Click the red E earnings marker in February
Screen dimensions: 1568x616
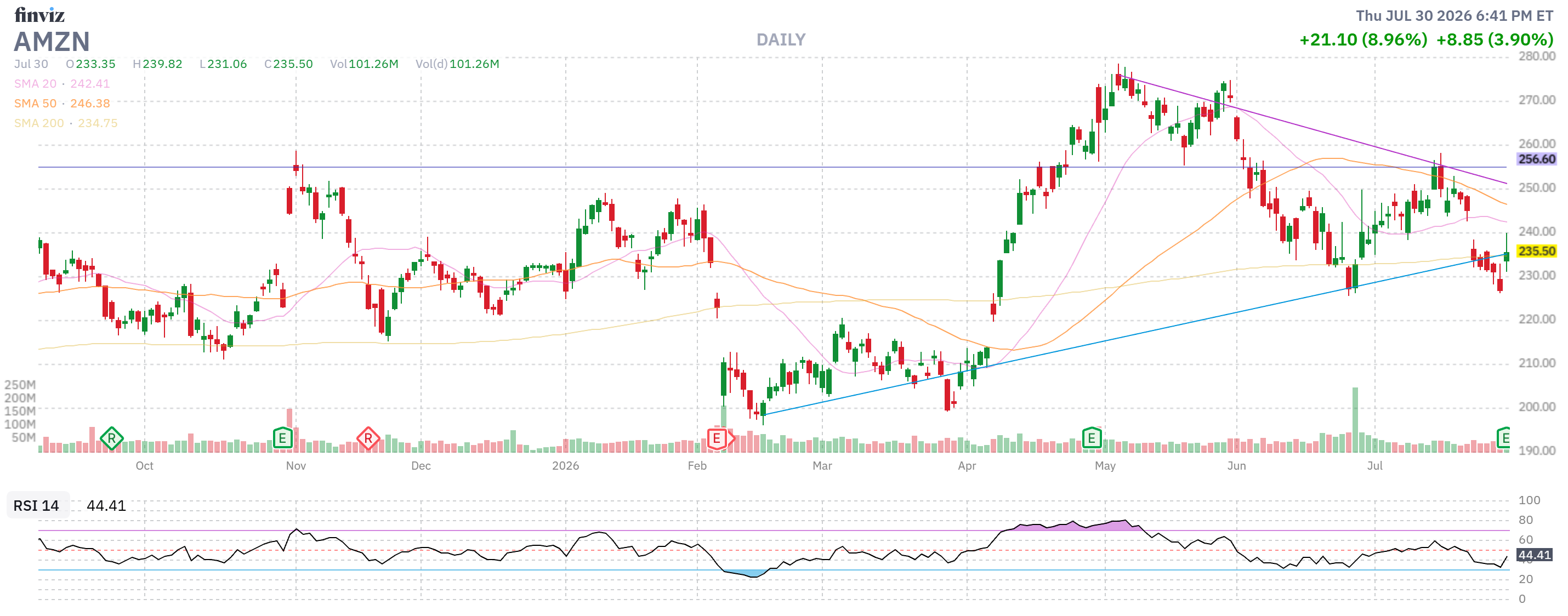click(x=717, y=438)
